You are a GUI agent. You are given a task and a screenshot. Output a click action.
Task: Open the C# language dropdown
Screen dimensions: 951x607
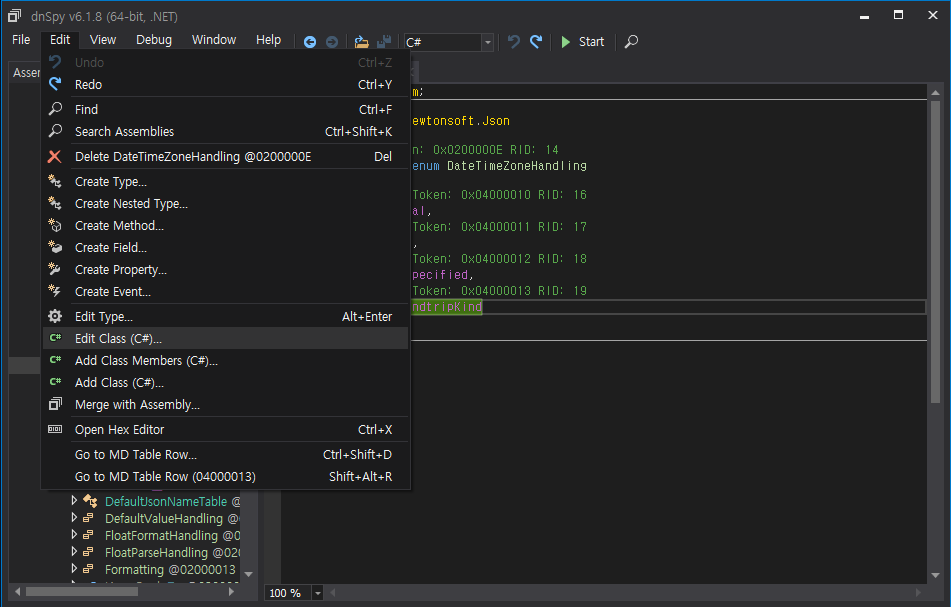click(x=487, y=42)
